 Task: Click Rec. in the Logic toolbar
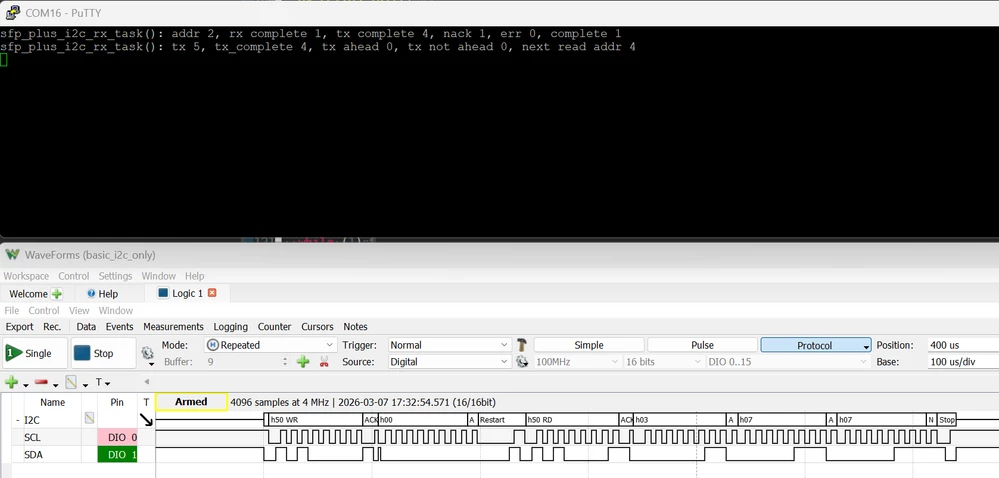click(52, 326)
